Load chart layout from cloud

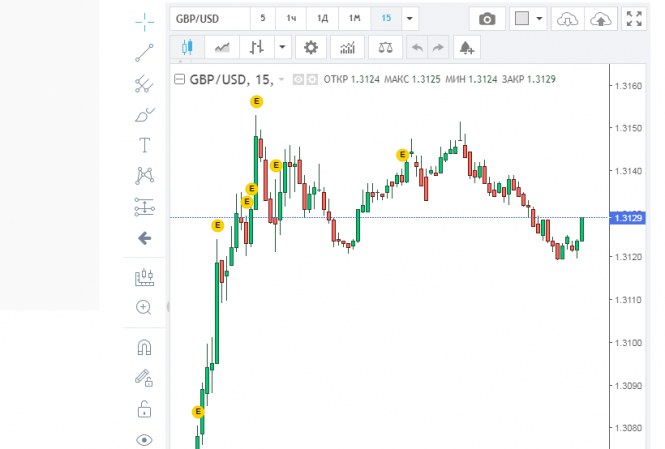(x=567, y=19)
